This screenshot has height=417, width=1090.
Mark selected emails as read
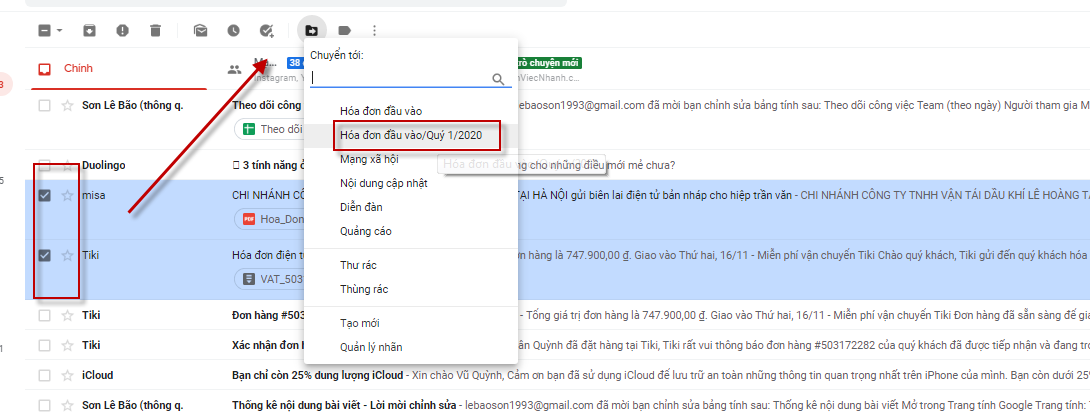(200, 31)
